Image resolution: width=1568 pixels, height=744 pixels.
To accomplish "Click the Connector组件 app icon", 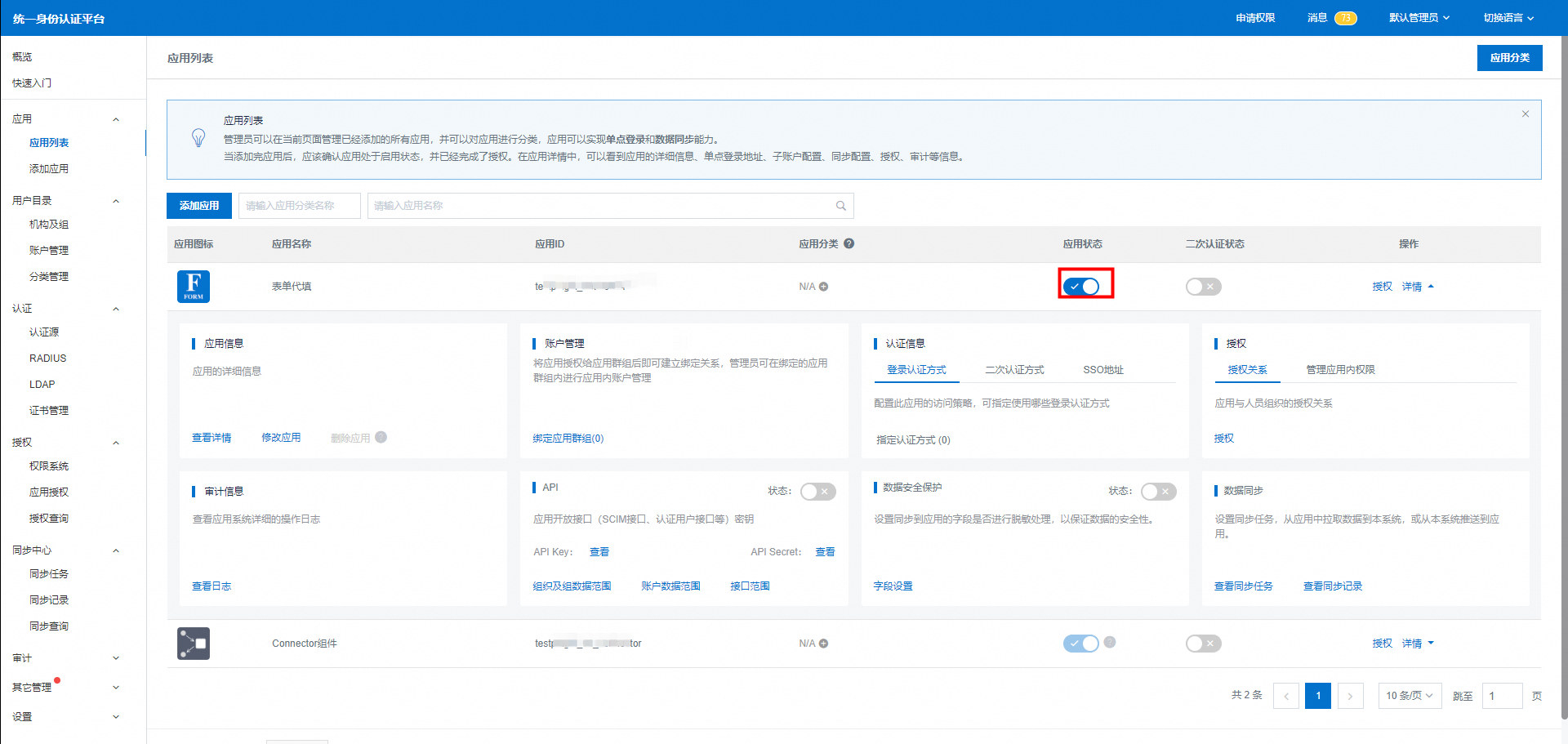I will click(x=194, y=644).
